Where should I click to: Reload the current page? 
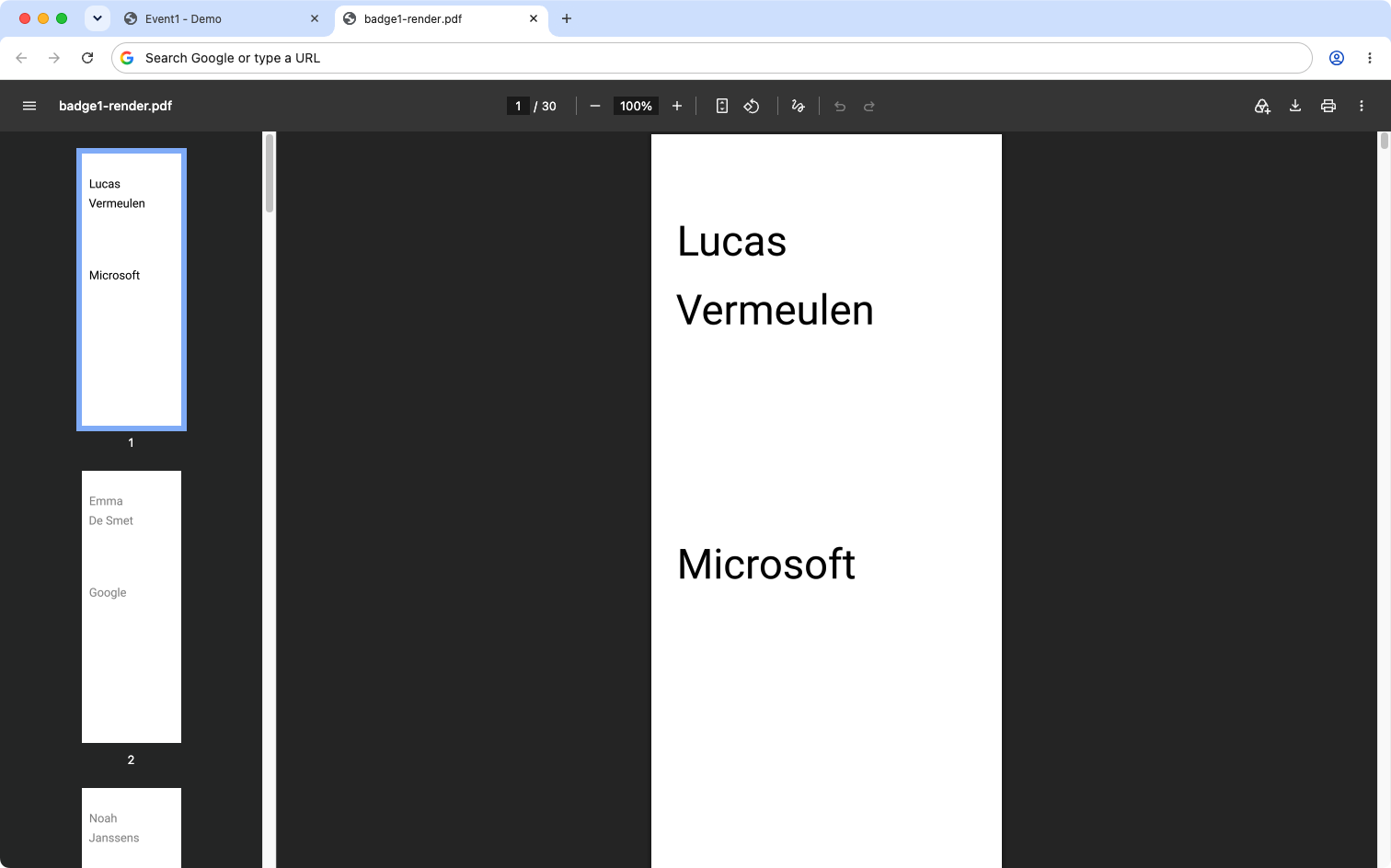click(87, 58)
